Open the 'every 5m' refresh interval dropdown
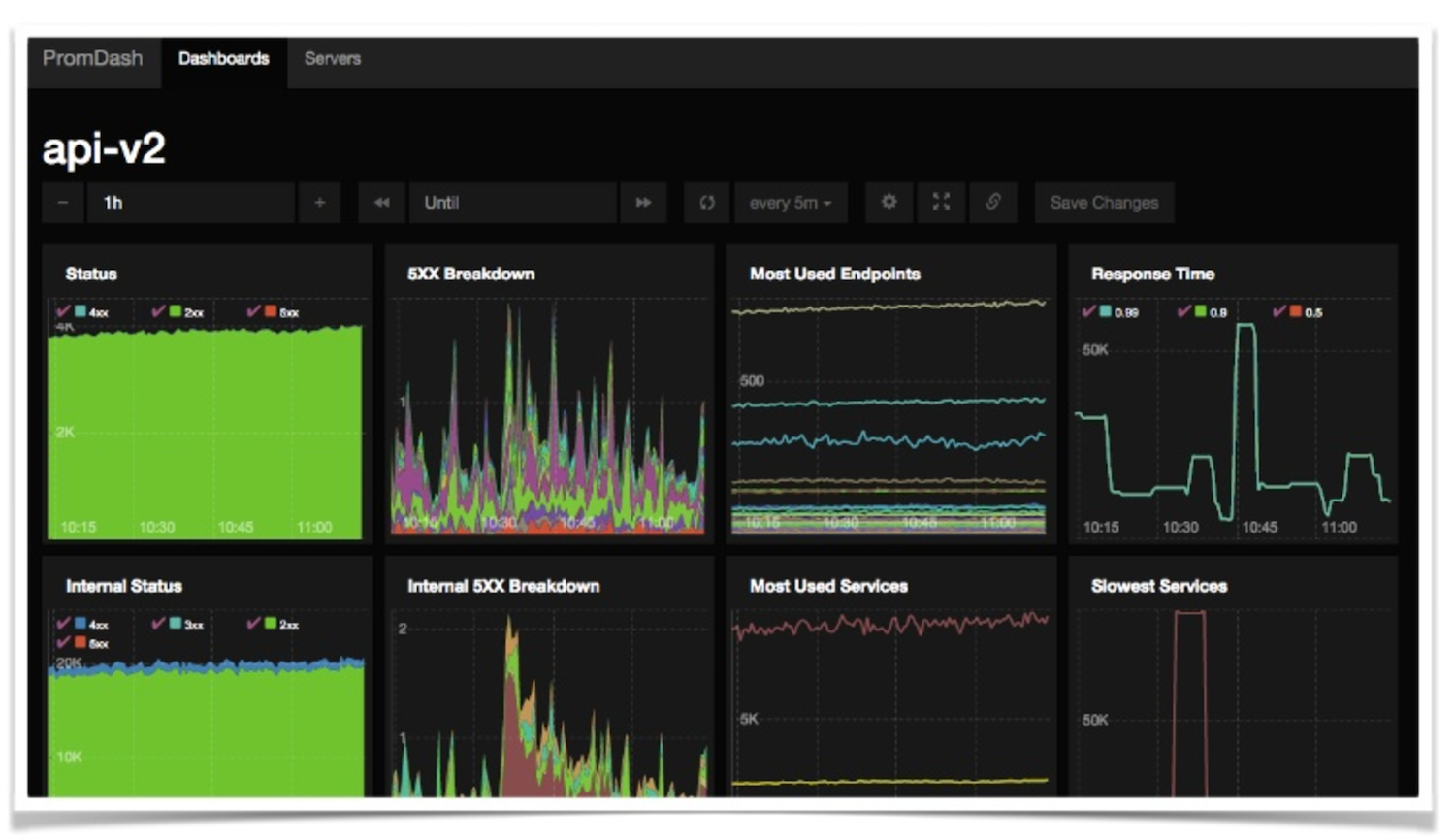This screenshot has width=1455, height=840. [x=791, y=203]
